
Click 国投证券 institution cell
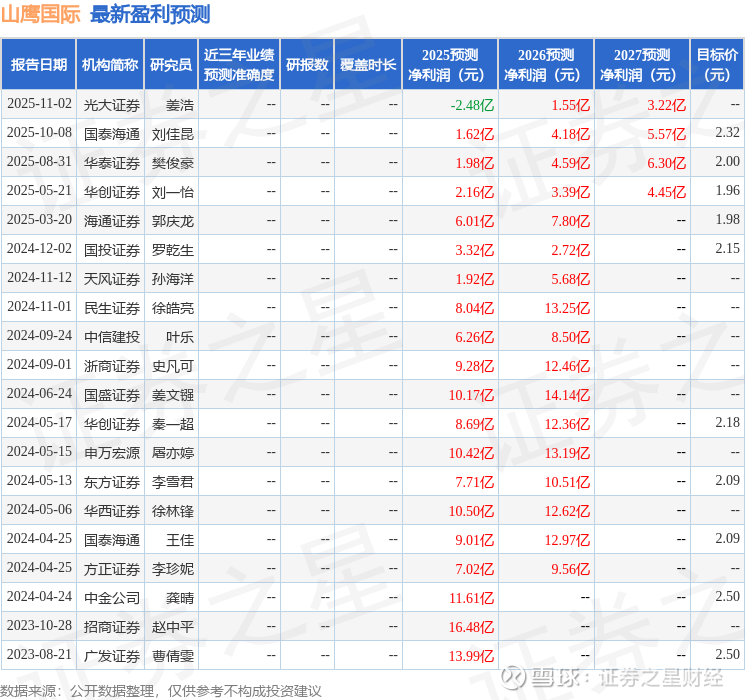112,249
